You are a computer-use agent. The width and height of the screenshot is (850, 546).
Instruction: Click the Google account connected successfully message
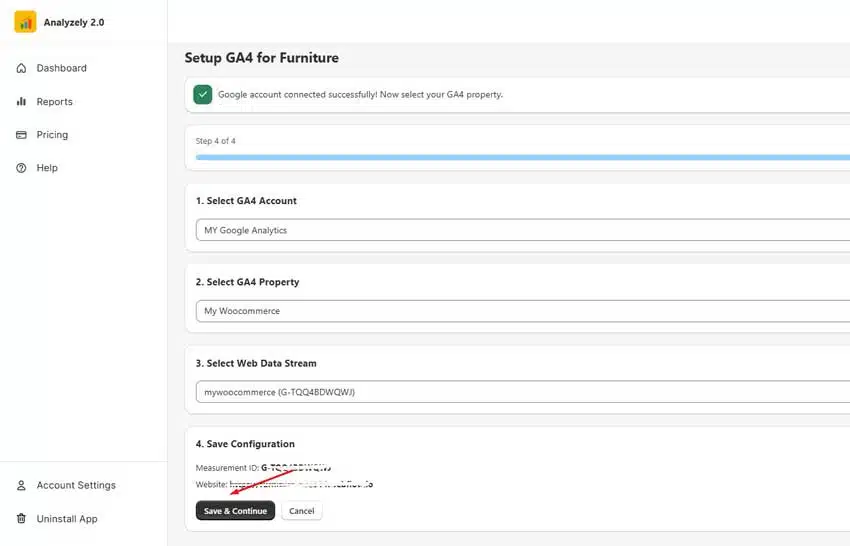pyautogui.click(x=360, y=94)
